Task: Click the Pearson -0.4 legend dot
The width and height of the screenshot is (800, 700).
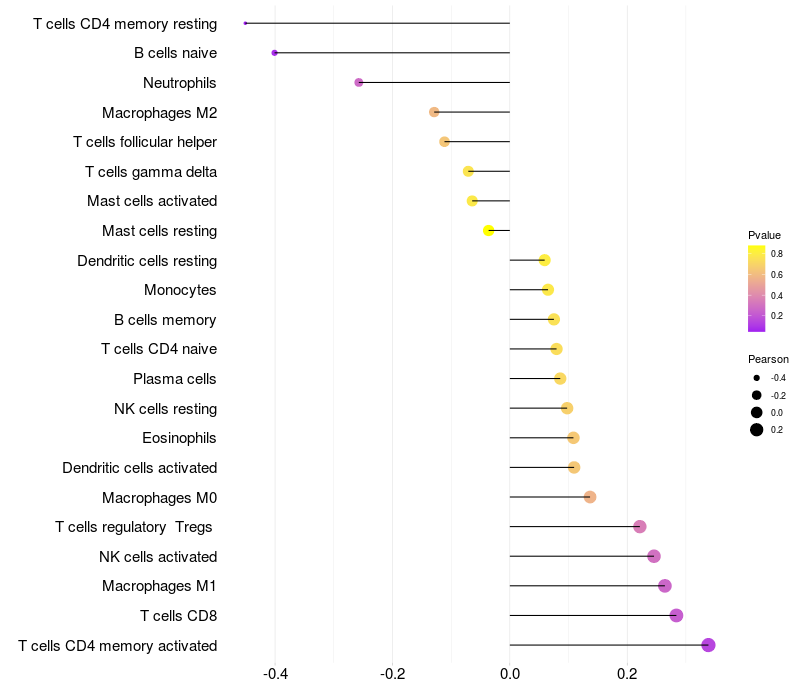Action: (x=757, y=378)
